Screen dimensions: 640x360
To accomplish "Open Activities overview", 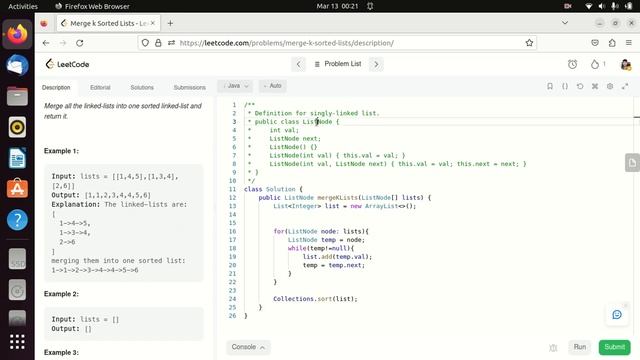I will click(23, 6).
